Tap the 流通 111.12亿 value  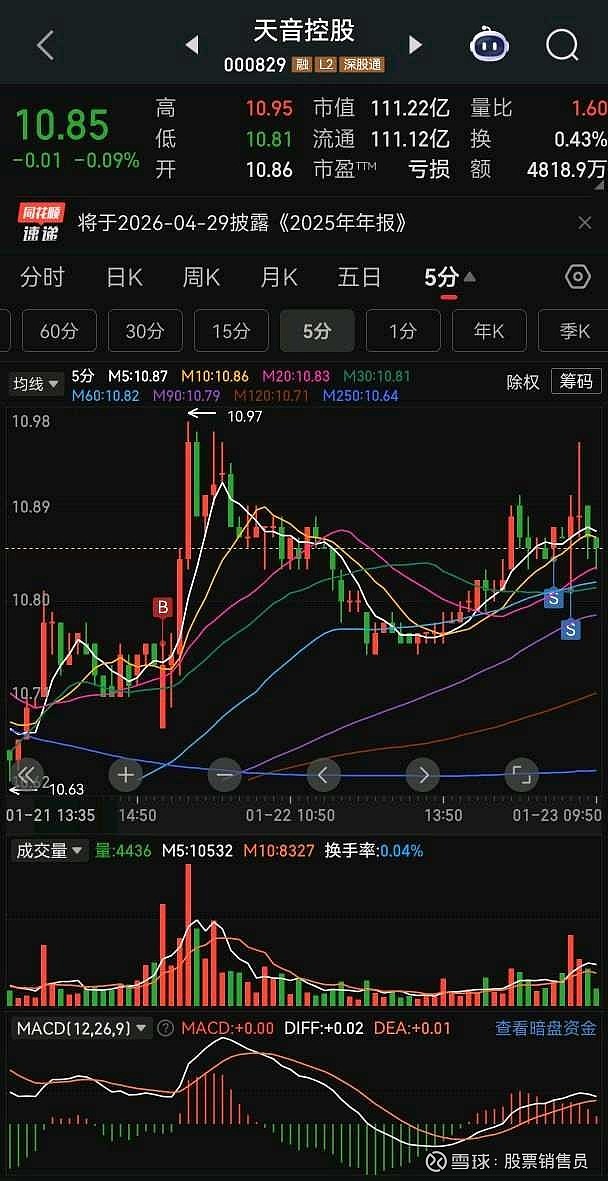click(x=410, y=139)
